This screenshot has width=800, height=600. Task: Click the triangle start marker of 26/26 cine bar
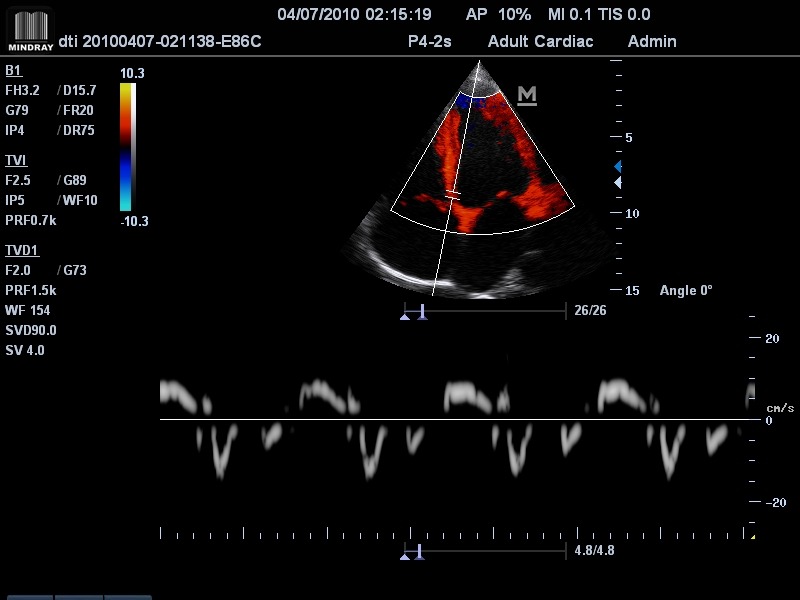point(405,316)
